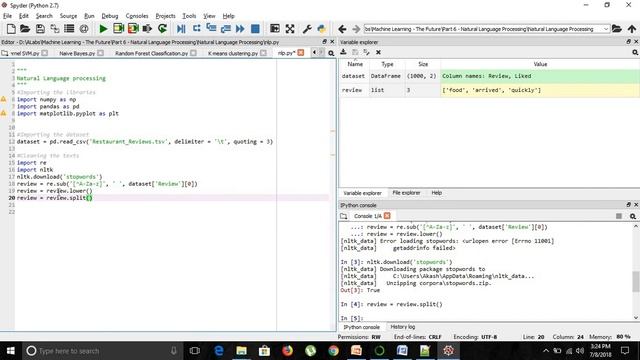Run file with the green play button

pyautogui.click(x=103, y=29)
